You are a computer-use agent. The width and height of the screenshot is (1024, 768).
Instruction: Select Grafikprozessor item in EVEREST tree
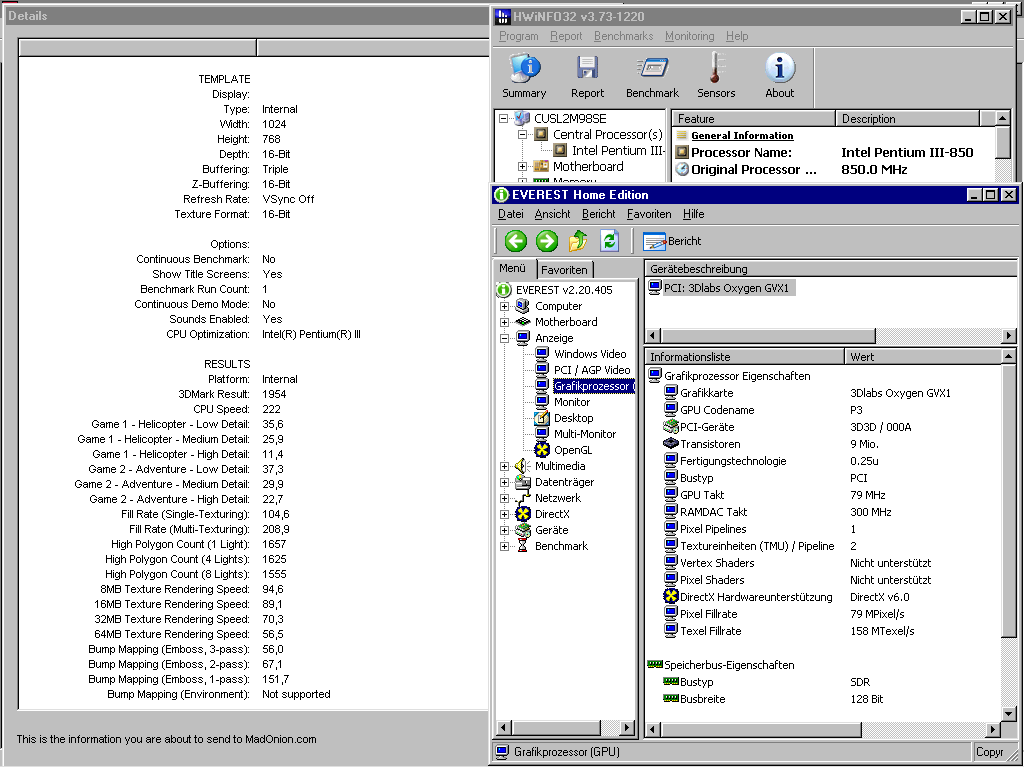(593, 386)
